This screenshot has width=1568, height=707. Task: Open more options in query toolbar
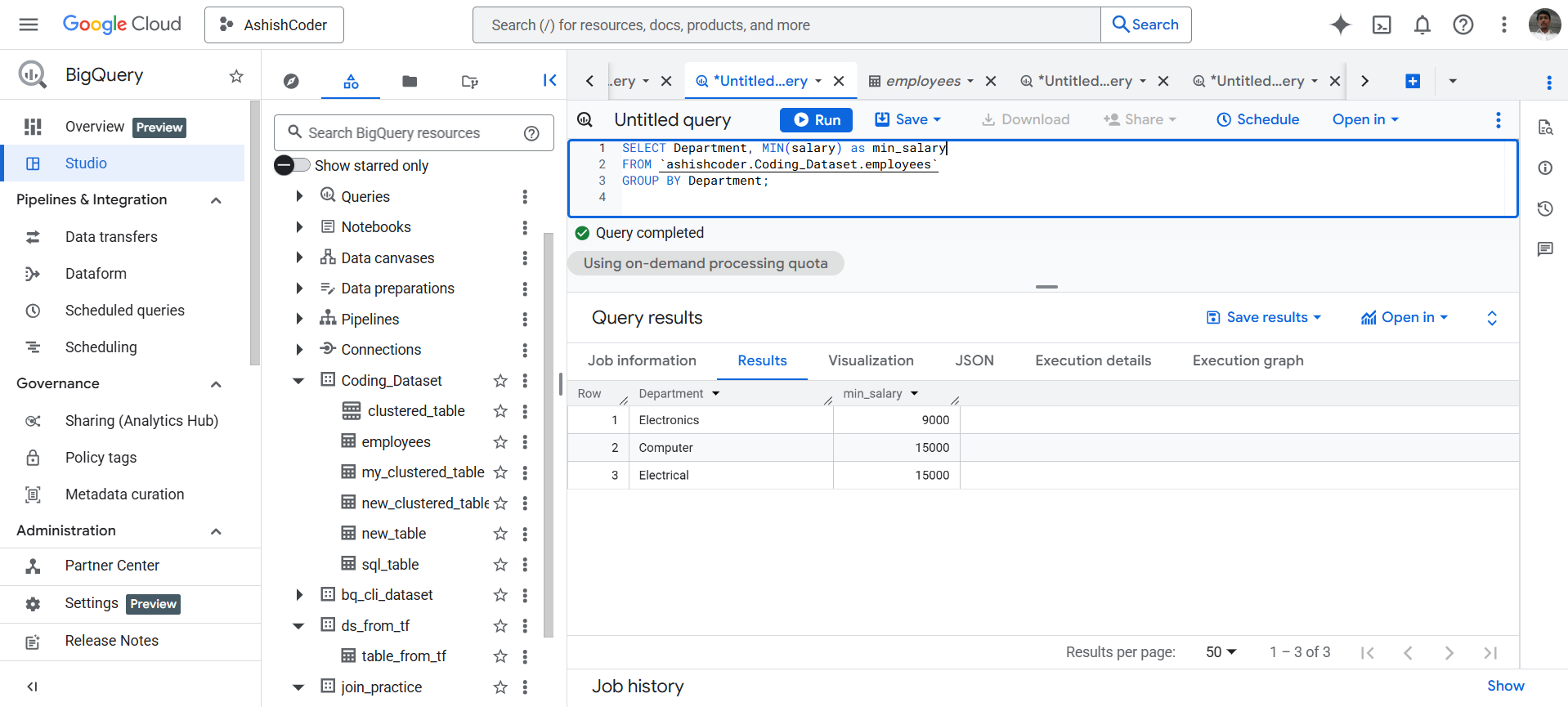point(1499,120)
